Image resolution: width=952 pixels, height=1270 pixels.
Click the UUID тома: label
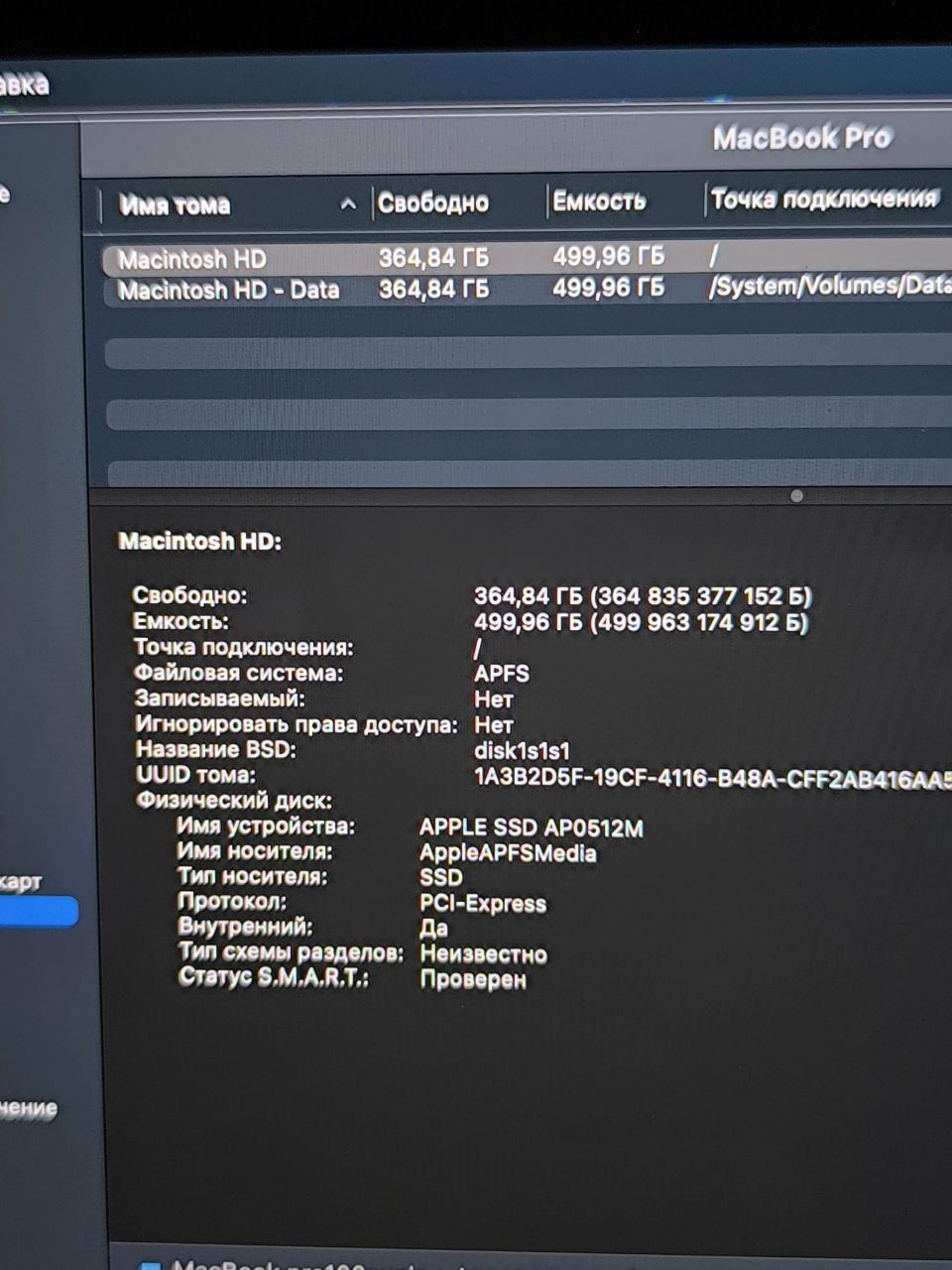tap(195, 775)
